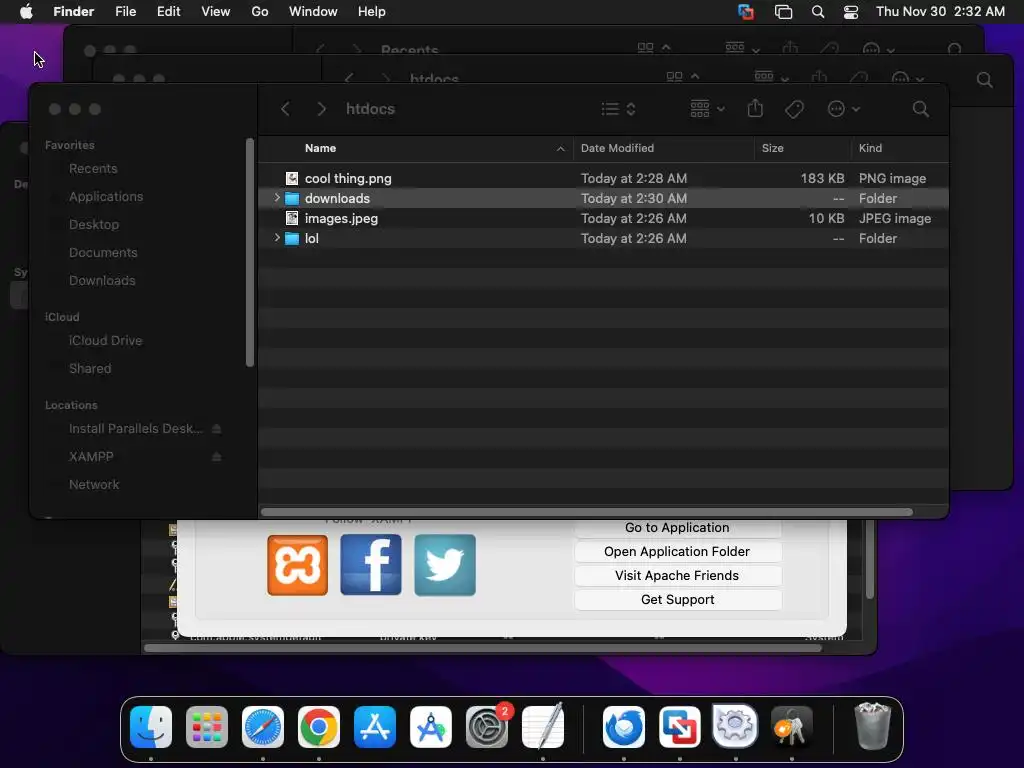The width and height of the screenshot is (1024, 768).
Task: Select the lol folder row
Action: coord(603,238)
